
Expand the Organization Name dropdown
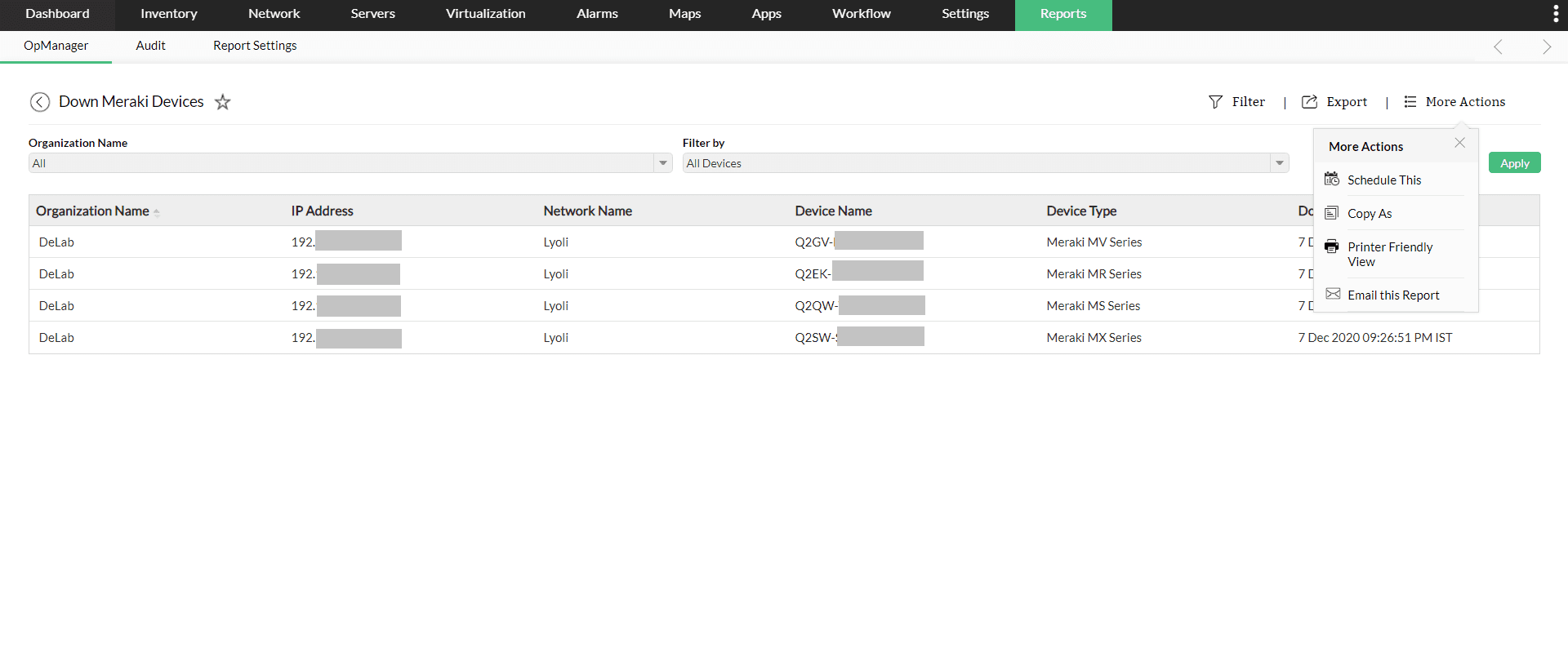click(x=663, y=163)
